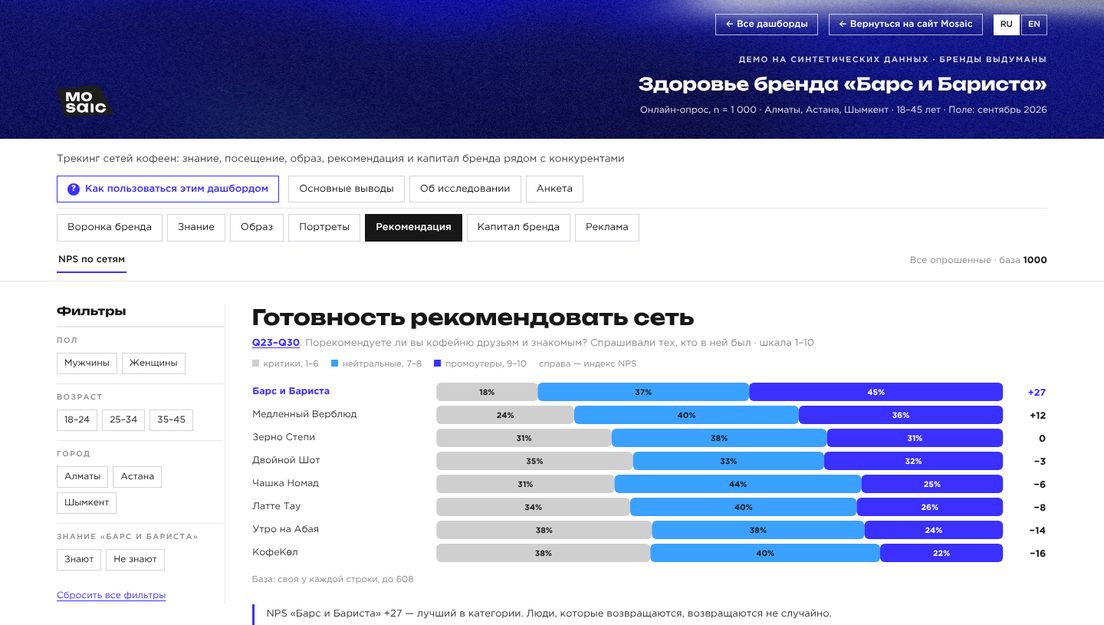Click the dark blue promoters legend swatch

(x=437, y=364)
